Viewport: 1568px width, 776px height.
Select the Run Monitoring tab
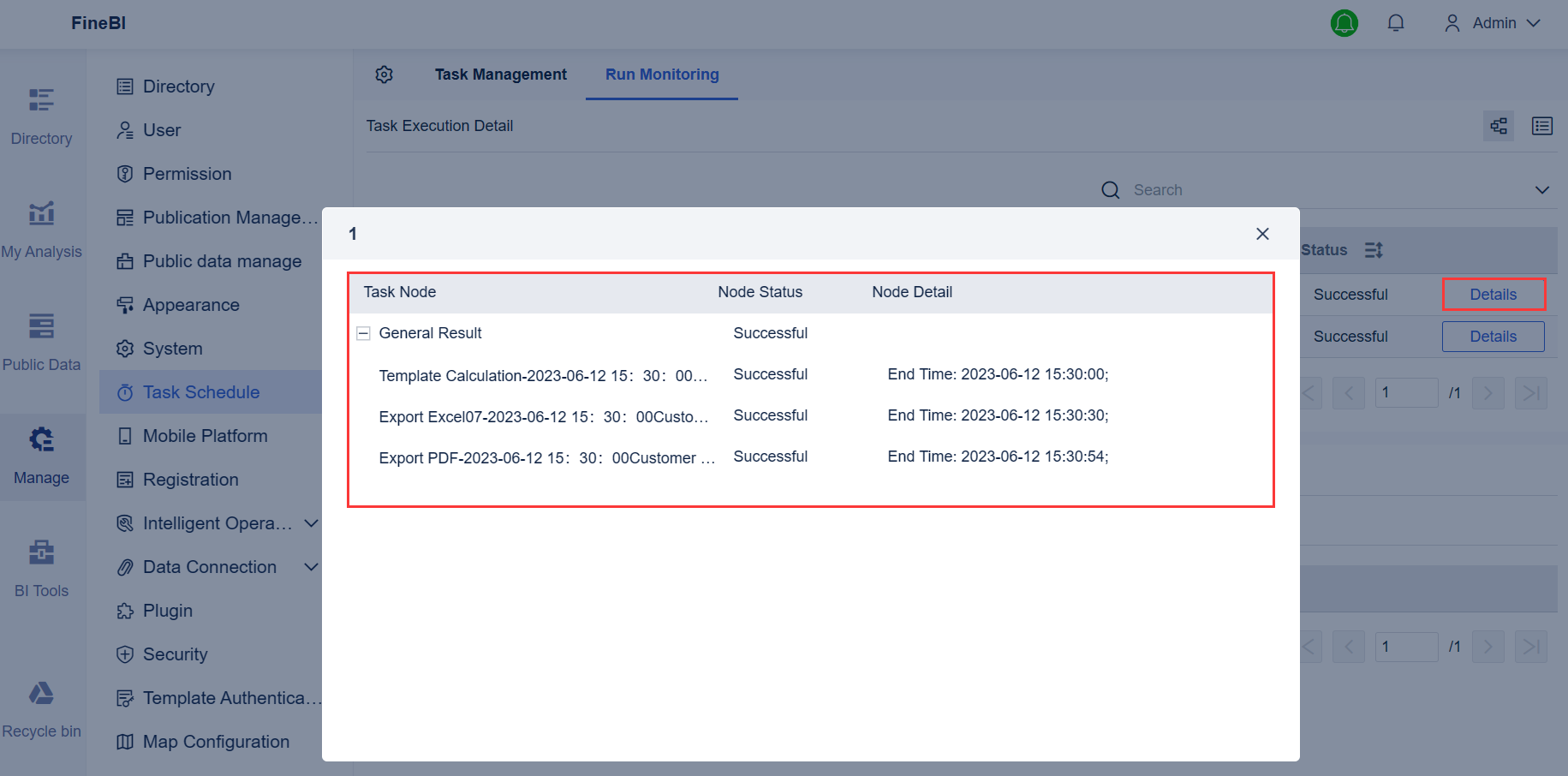pyautogui.click(x=661, y=75)
